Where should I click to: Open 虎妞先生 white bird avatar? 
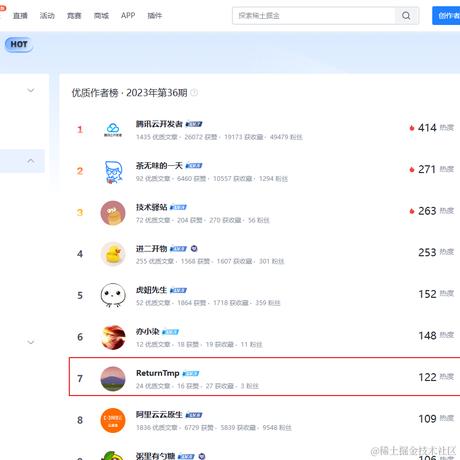click(x=113, y=296)
